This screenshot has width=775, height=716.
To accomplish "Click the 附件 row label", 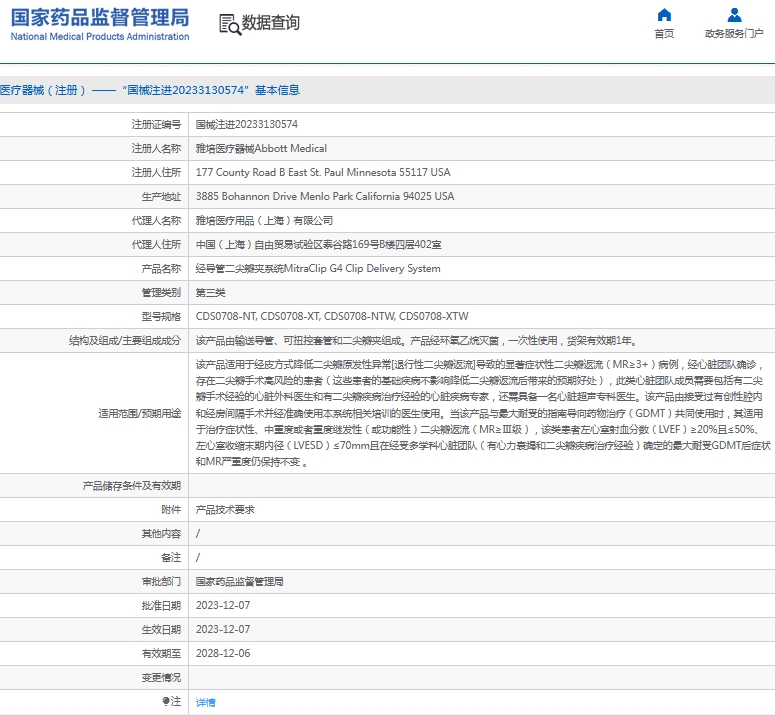I will click(171, 509).
